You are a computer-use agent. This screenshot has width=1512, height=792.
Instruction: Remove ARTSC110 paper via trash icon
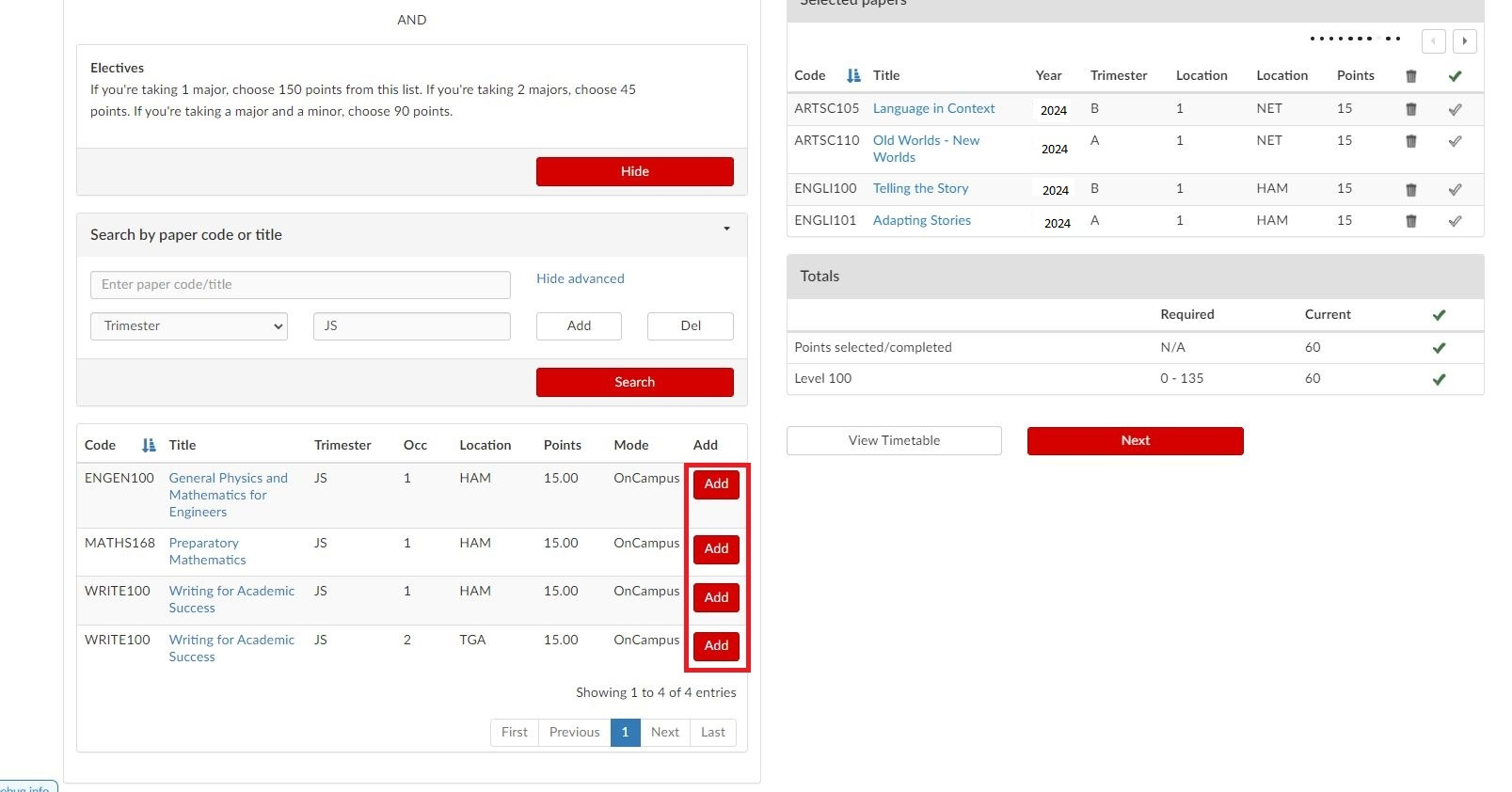[x=1410, y=141]
